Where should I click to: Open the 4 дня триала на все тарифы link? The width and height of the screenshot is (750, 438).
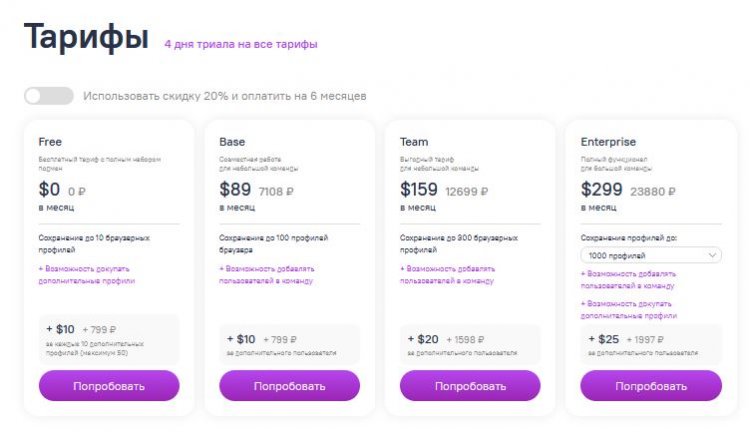pos(241,44)
